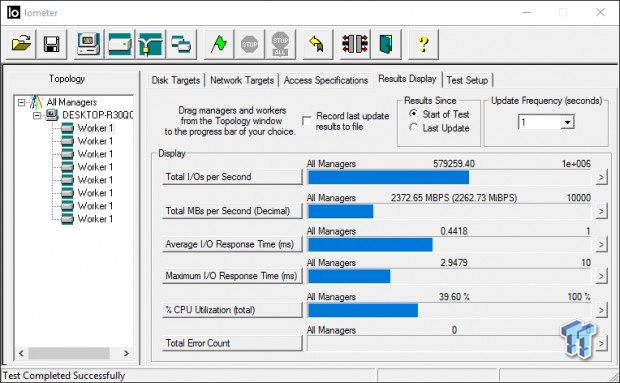This screenshot has width=620, height=383.
Task: Click the Total MBs per Second progress bar
Action: (x=449, y=211)
